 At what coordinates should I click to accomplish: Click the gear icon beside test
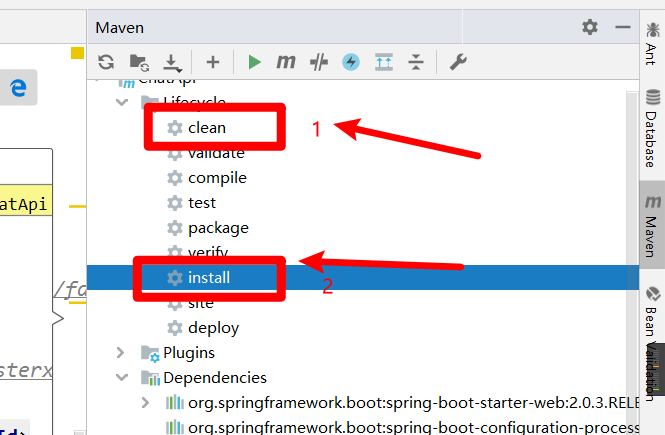tap(175, 203)
